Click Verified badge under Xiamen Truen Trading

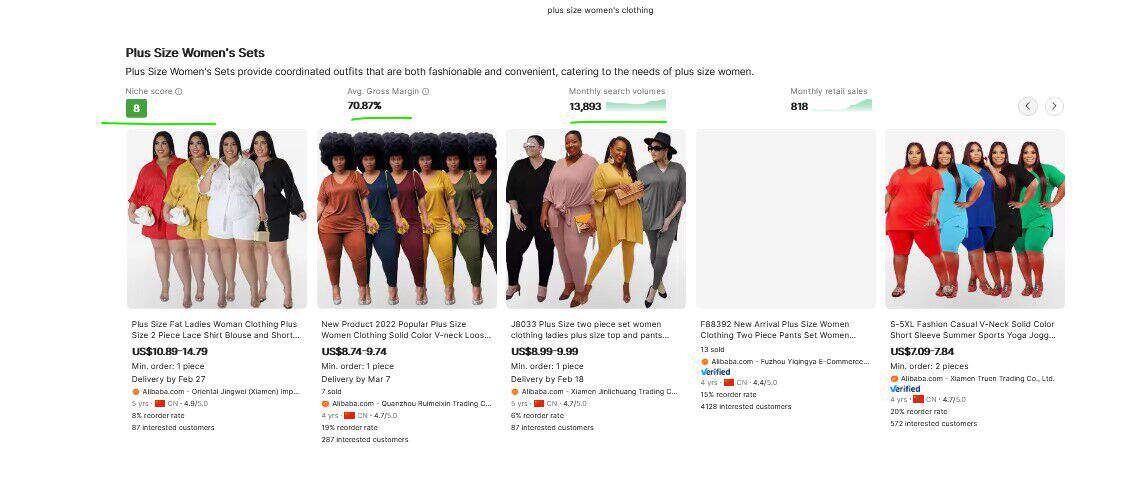[905, 389]
